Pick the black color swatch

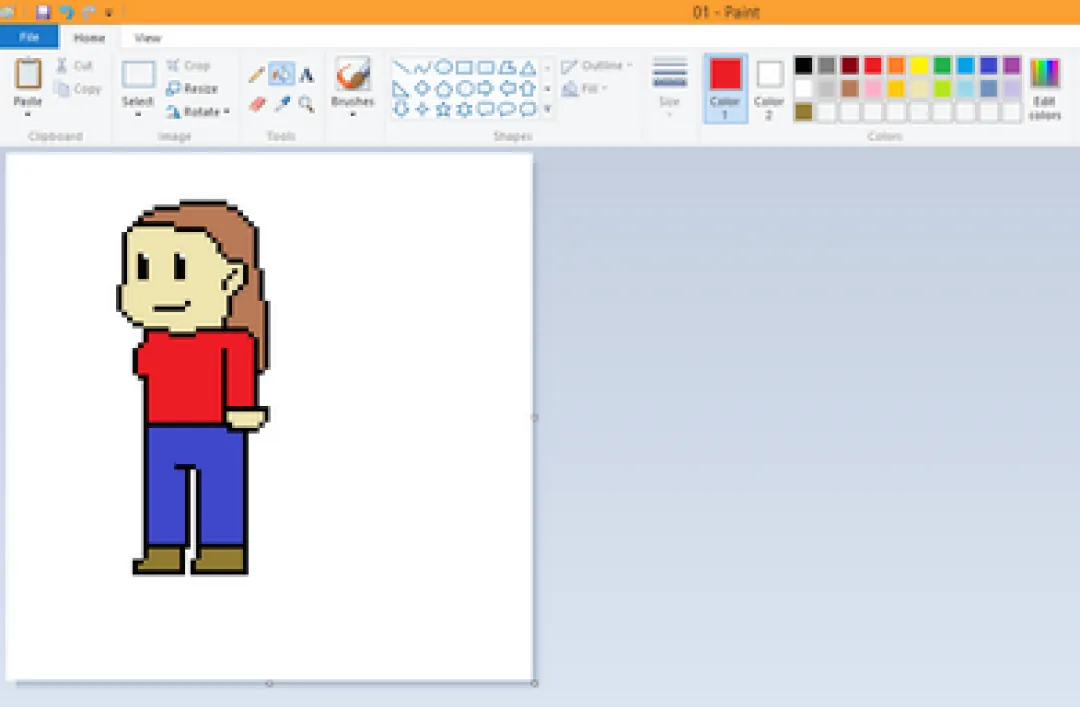click(x=803, y=65)
